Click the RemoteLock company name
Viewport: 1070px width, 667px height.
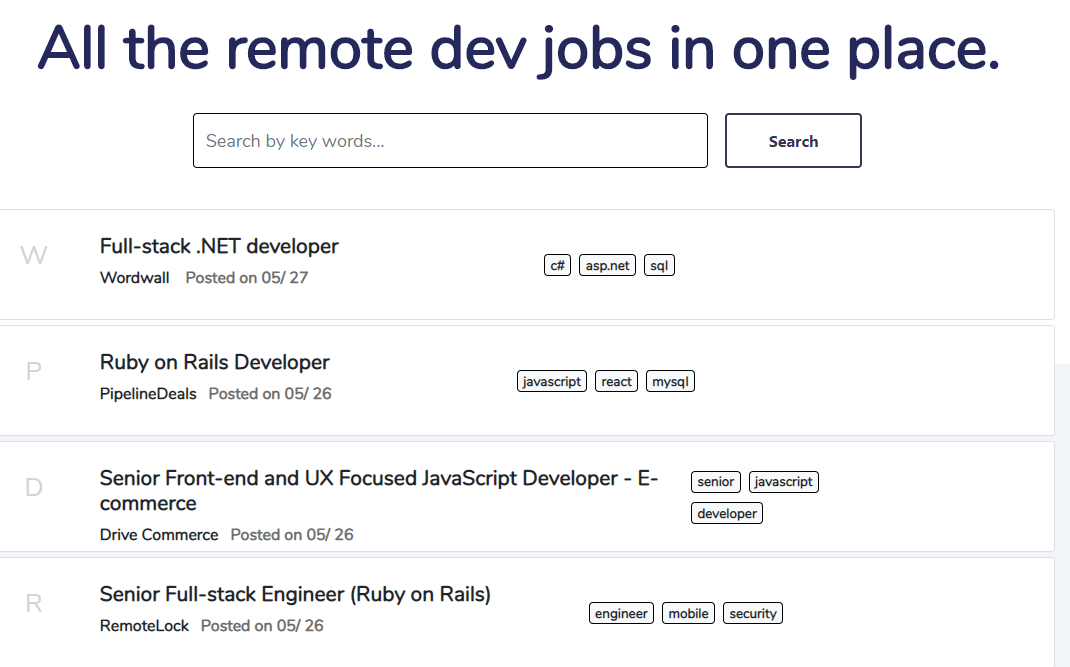[144, 625]
